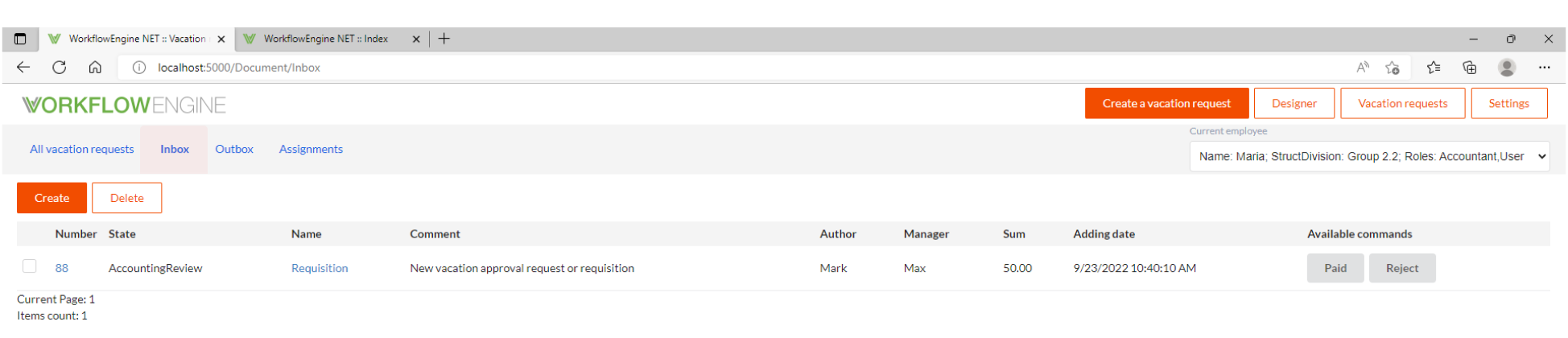Switch to the Outbox tab
The image size is (1568, 338).
click(x=234, y=149)
